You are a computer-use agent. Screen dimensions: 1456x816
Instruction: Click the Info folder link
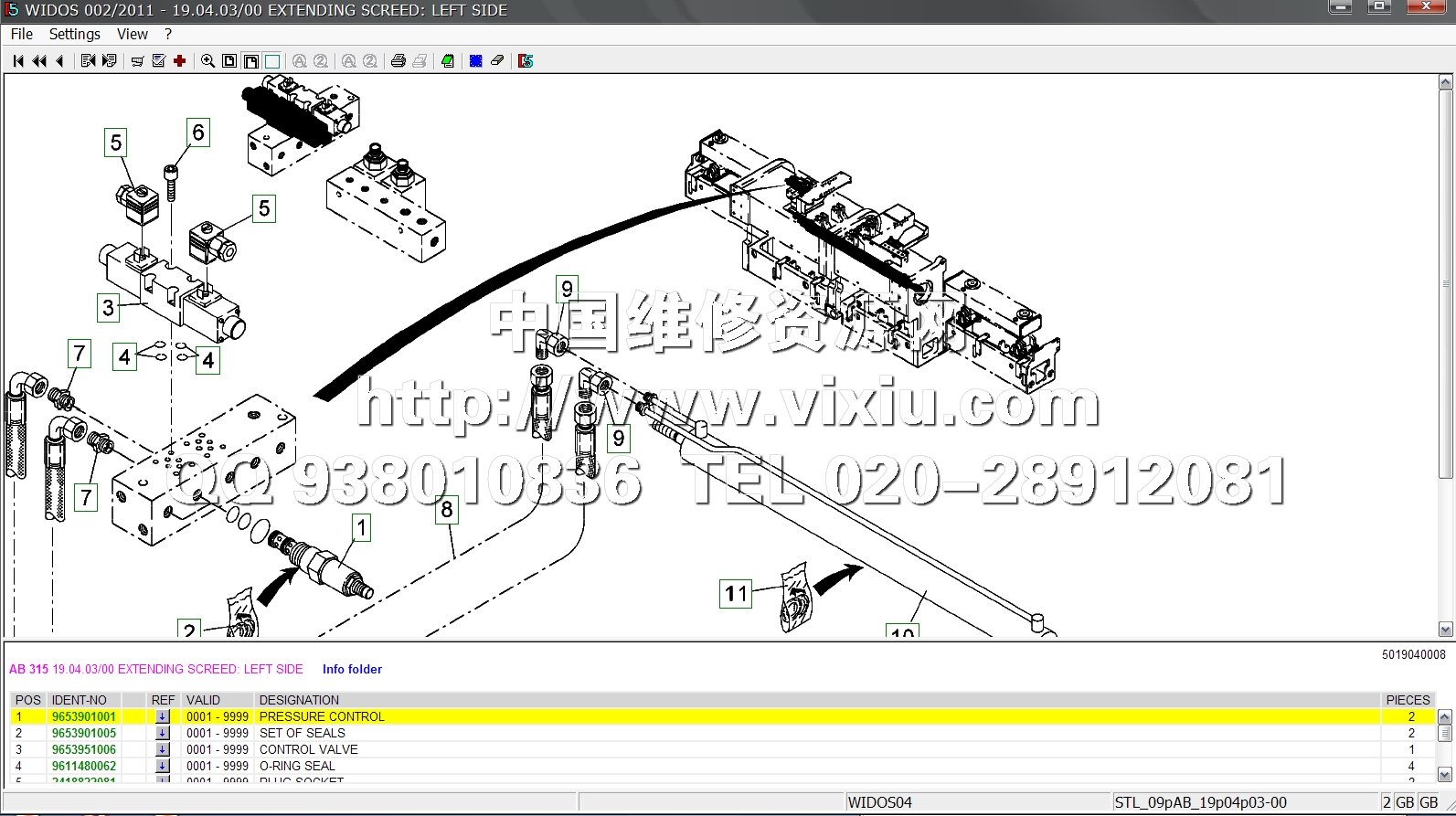352,669
